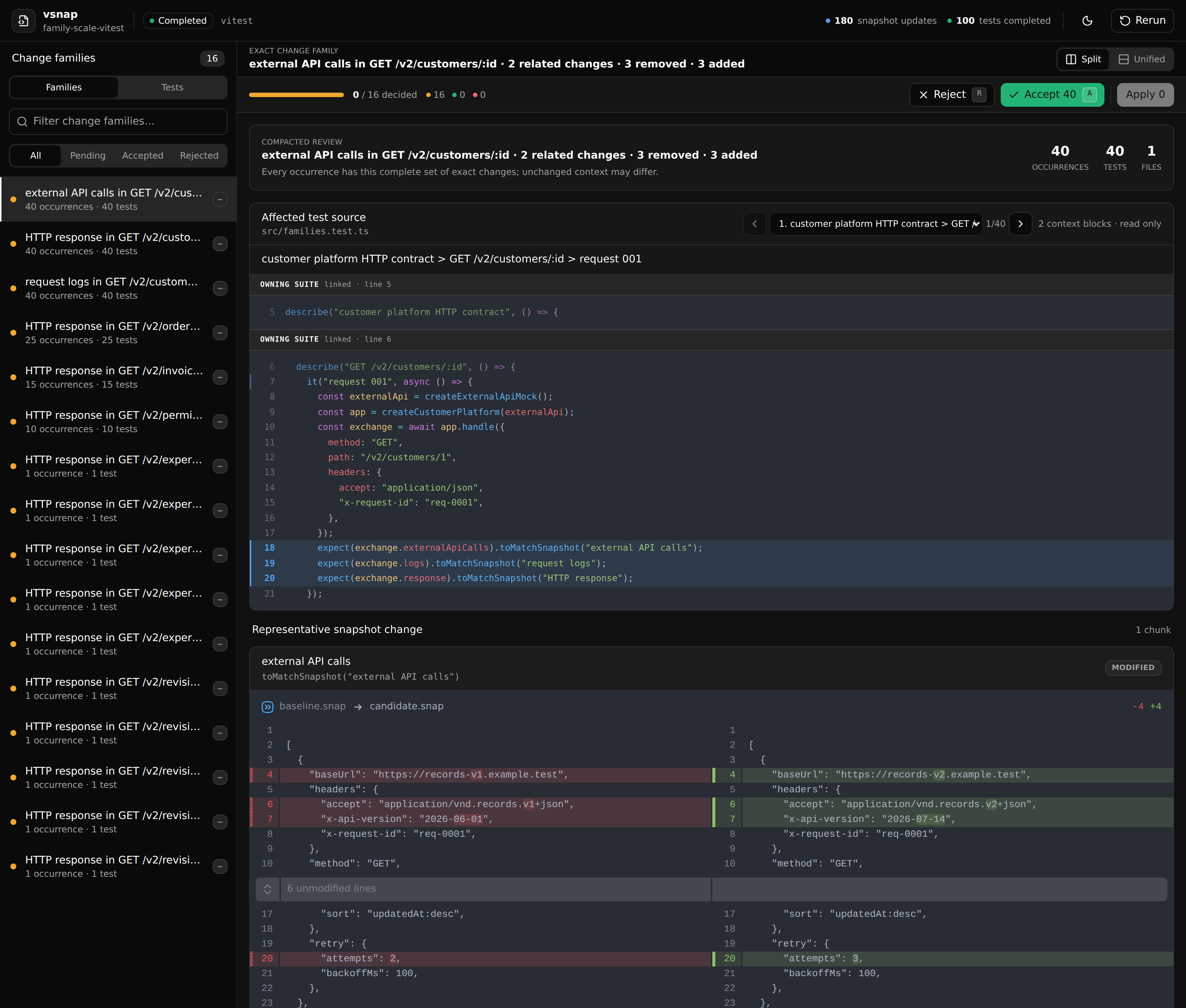Click the '1 chunk' label
The width and height of the screenshot is (1186, 1008).
click(1153, 630)
